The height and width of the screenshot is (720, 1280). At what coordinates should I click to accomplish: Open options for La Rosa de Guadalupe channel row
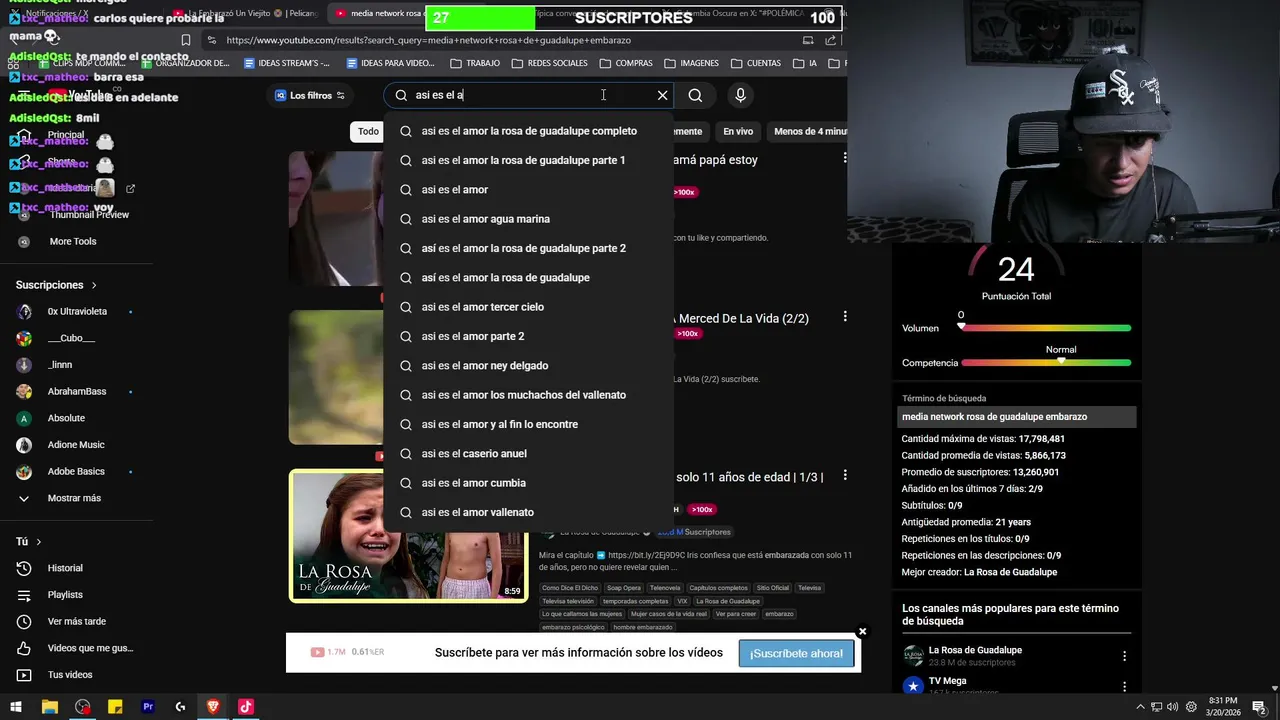pos(1124,656)
